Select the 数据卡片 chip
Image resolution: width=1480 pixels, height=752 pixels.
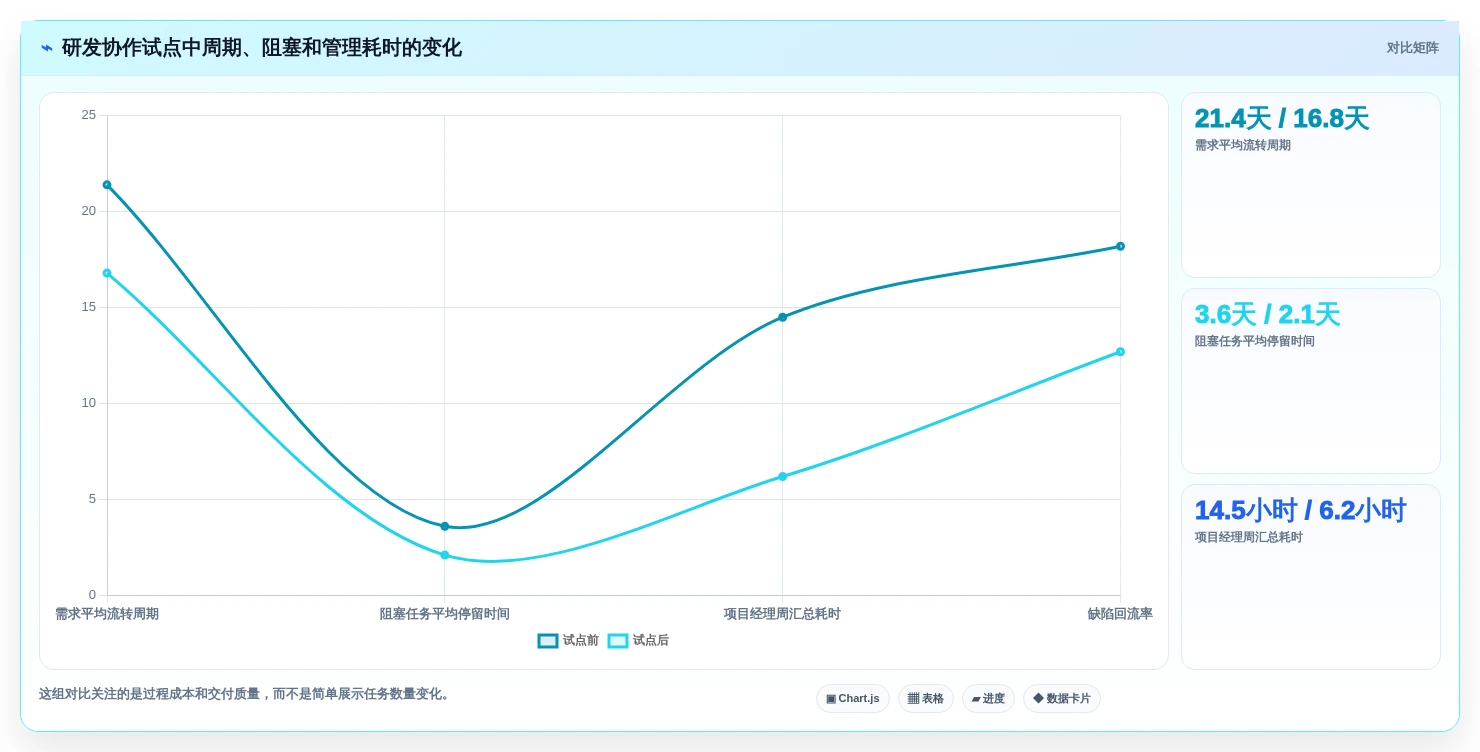[1062, 698]
